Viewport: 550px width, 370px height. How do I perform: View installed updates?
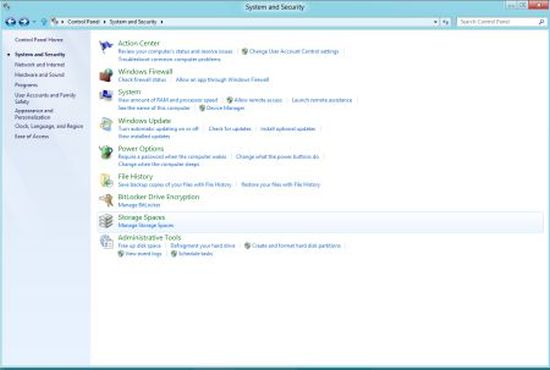pos(144,136)
